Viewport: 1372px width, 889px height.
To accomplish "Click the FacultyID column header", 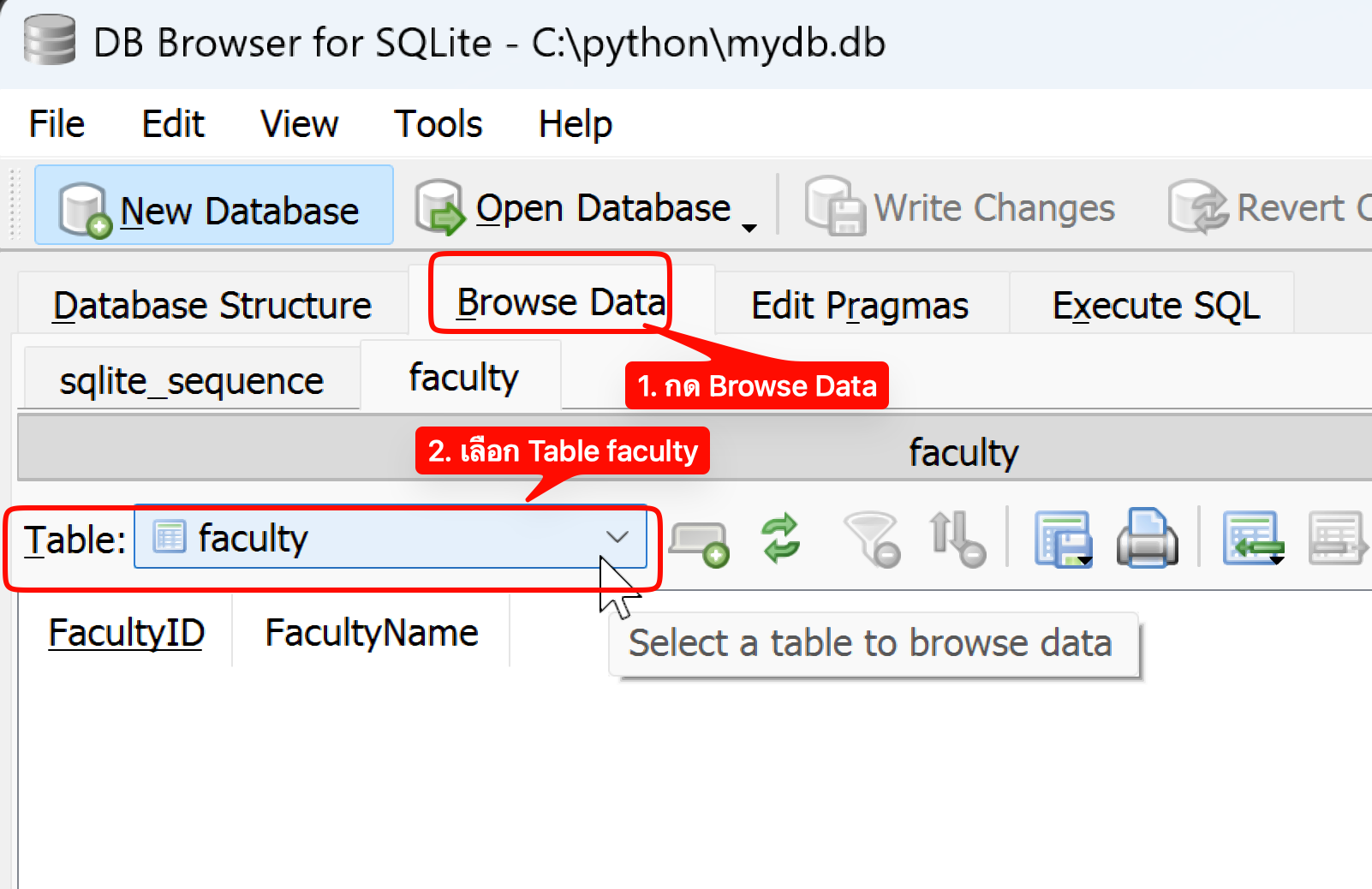I will click(x=126, y=634).
